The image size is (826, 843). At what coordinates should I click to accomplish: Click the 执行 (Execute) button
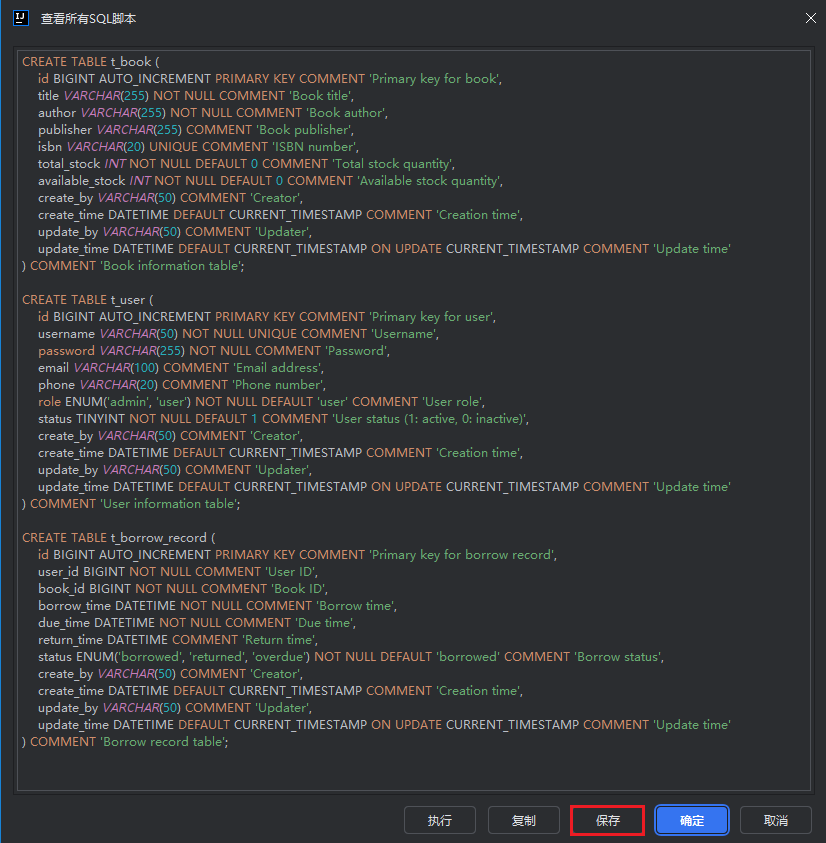click(439, 820)
